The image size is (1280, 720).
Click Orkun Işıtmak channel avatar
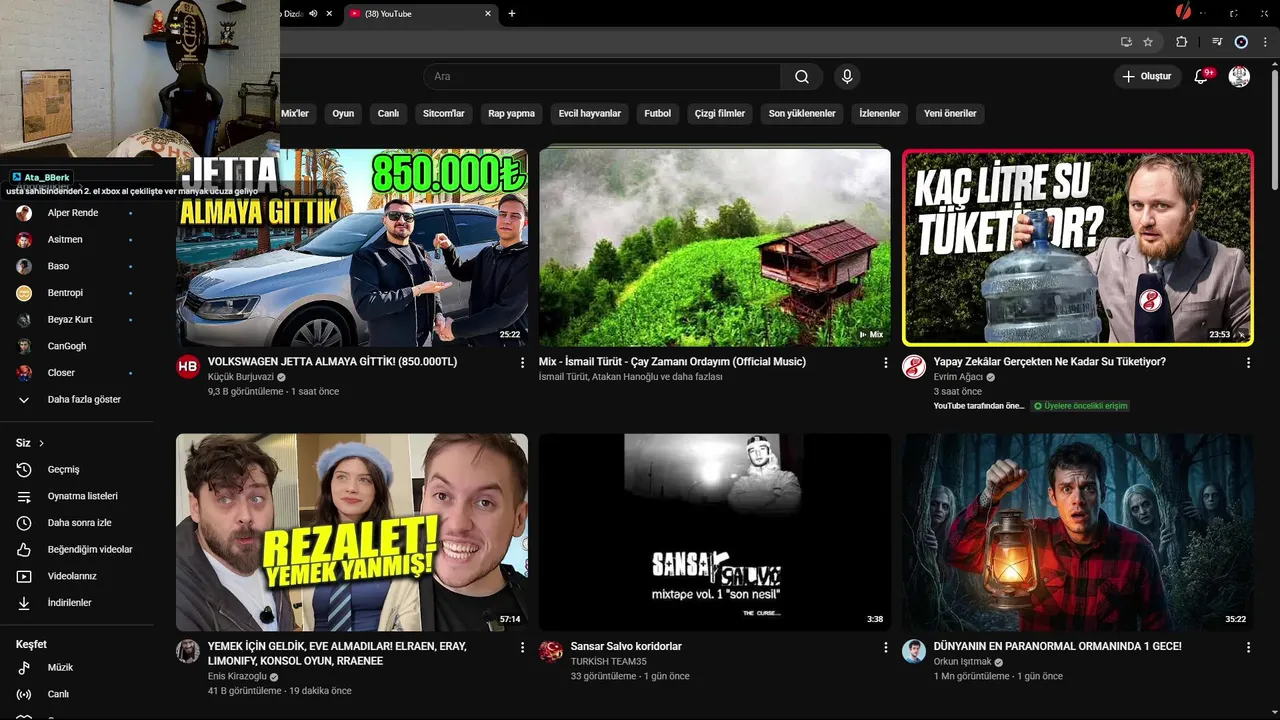tap(914, 651)
